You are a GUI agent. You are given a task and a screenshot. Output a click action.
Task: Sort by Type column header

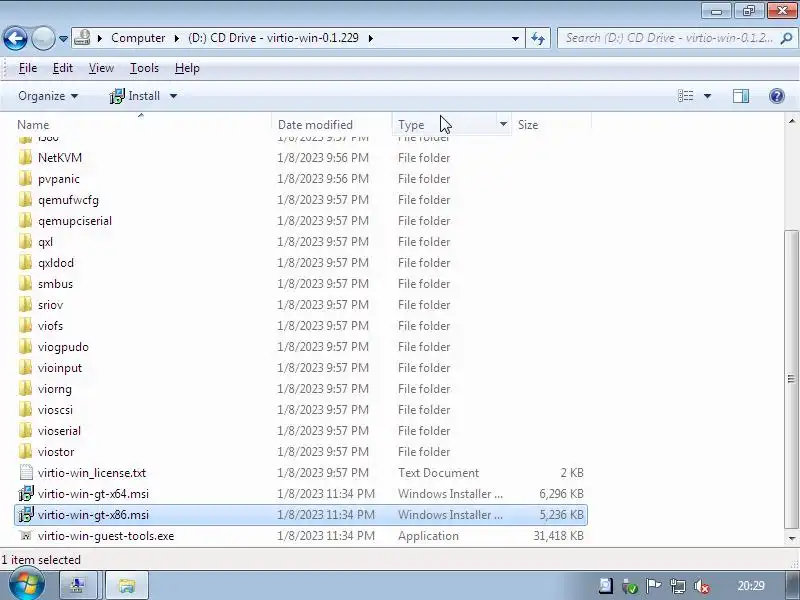pyautogui.click(x=411, y=124)
